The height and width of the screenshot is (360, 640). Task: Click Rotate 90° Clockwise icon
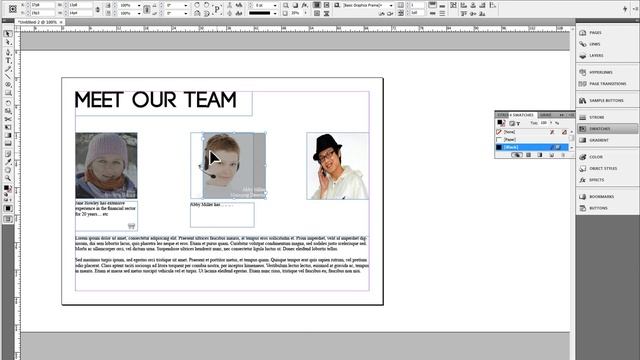197,5
